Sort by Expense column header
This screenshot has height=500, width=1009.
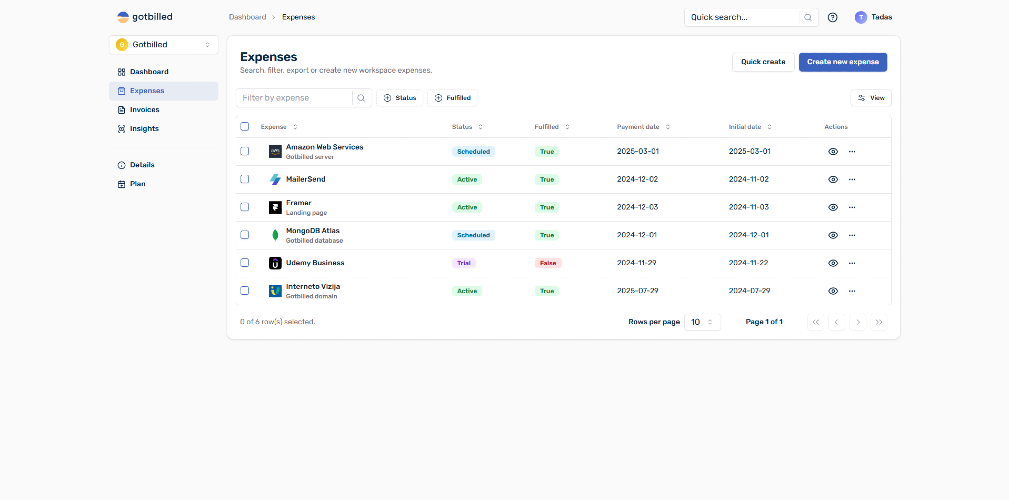(279, 127)
